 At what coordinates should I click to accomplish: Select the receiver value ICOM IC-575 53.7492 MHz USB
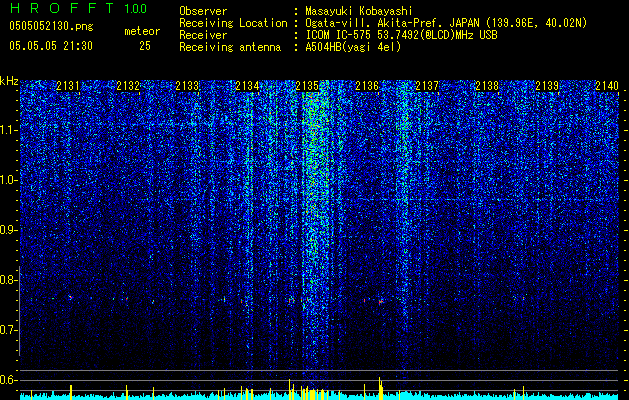coord(401,35)
